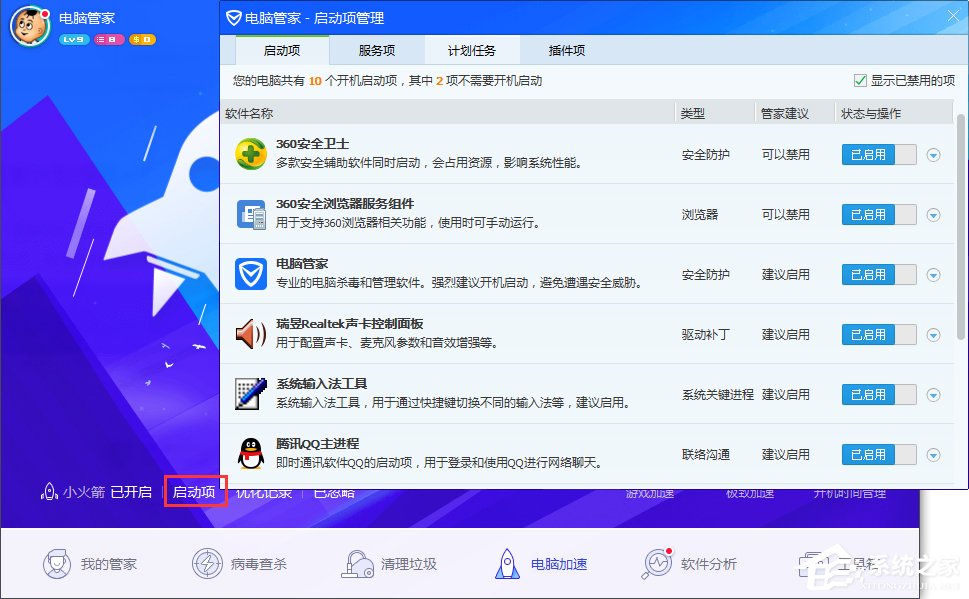Click the 360安全卫士 shield icon
Image resolution: width=969 pixels, height=599 pixels.
[250, 154]
